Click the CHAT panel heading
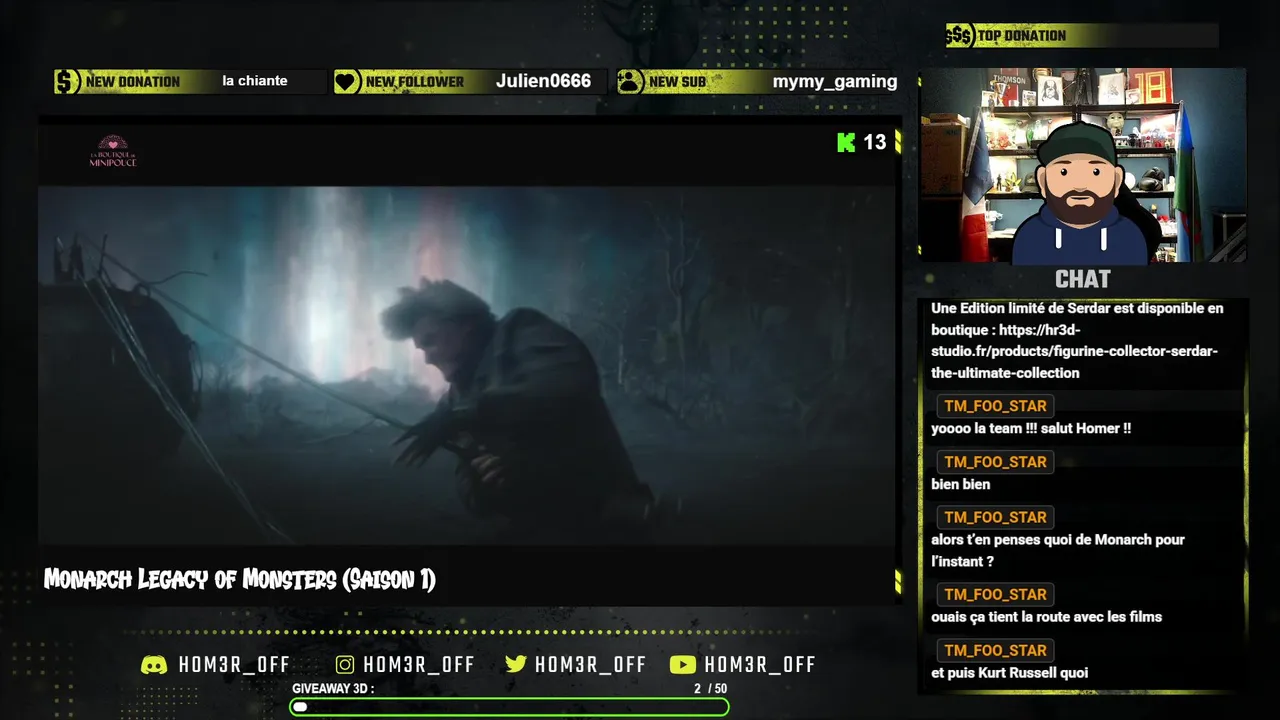Viewport: 1280px width, 720px height. pyautogui.click(x=1083, y=279)
